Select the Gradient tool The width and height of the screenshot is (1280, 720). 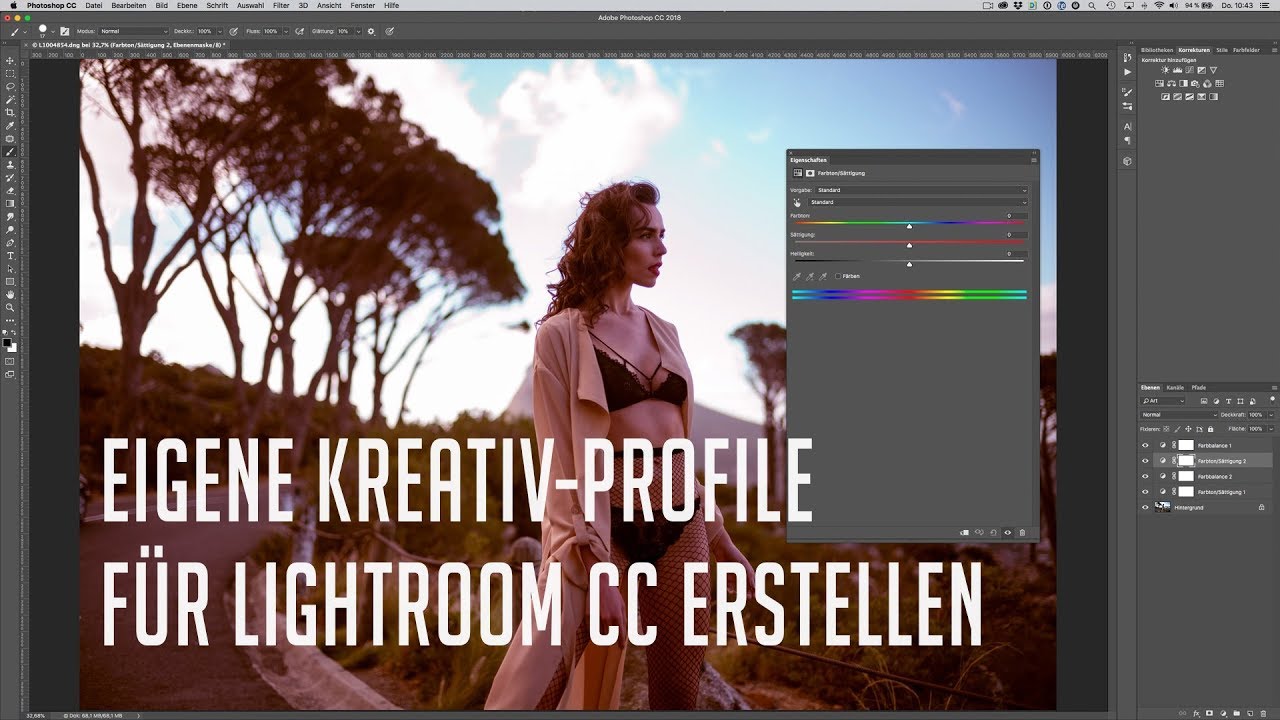pos(10,203)
